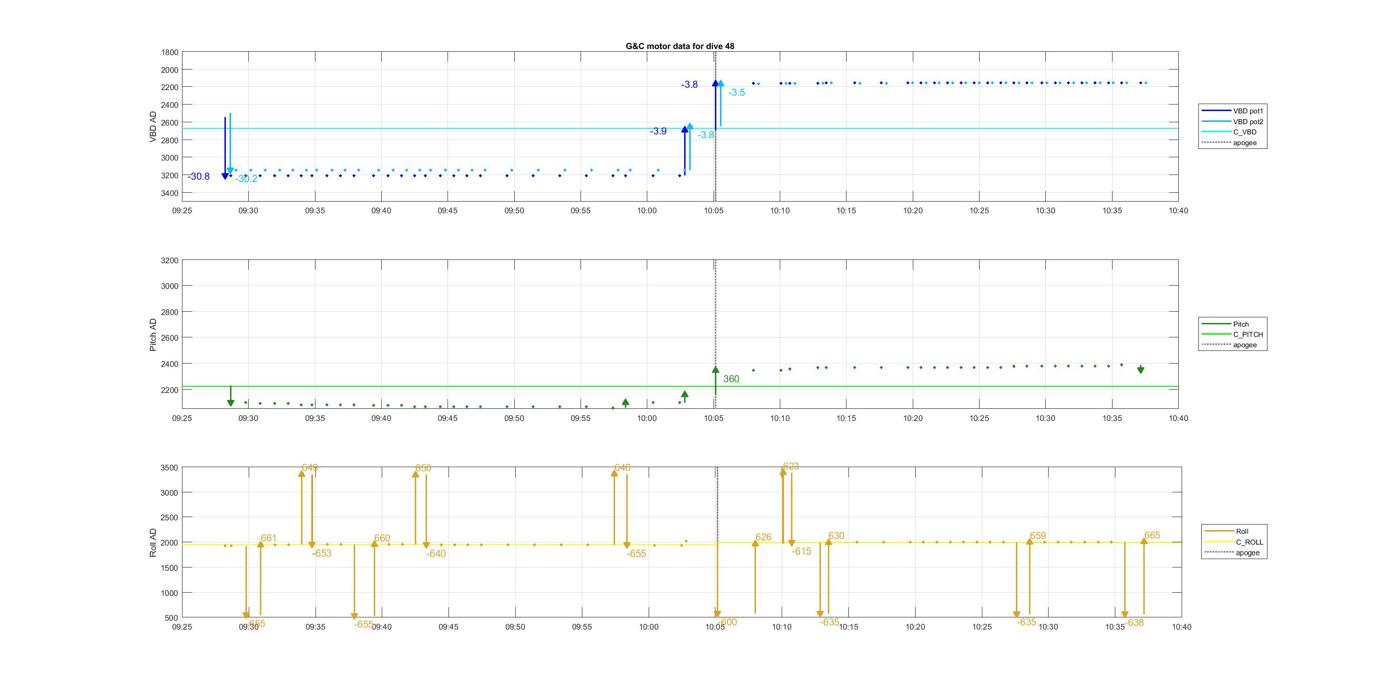The height and width of the screenshot is (693, 1400).
Task: Click the '-653' roll annotation
Action: 322,553
